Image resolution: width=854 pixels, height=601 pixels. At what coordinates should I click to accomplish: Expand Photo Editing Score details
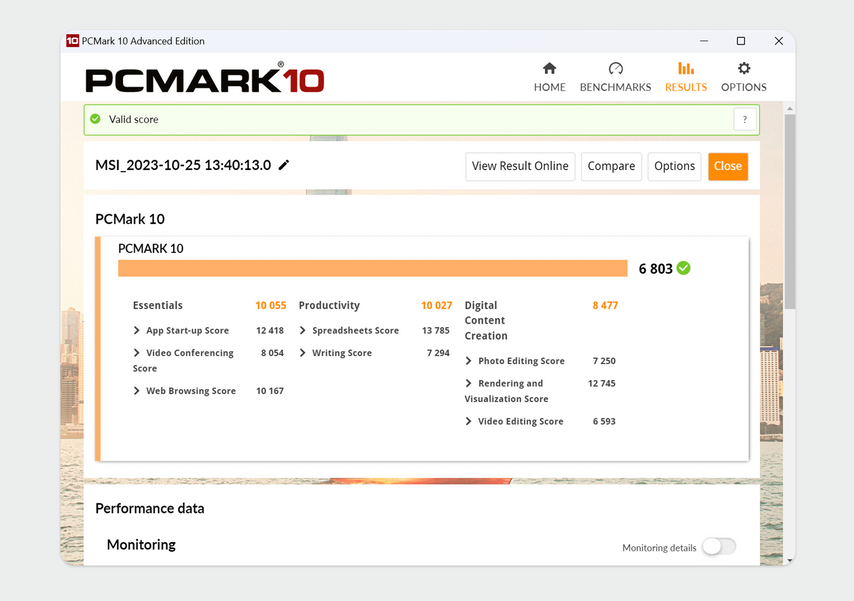click(468, 361)
